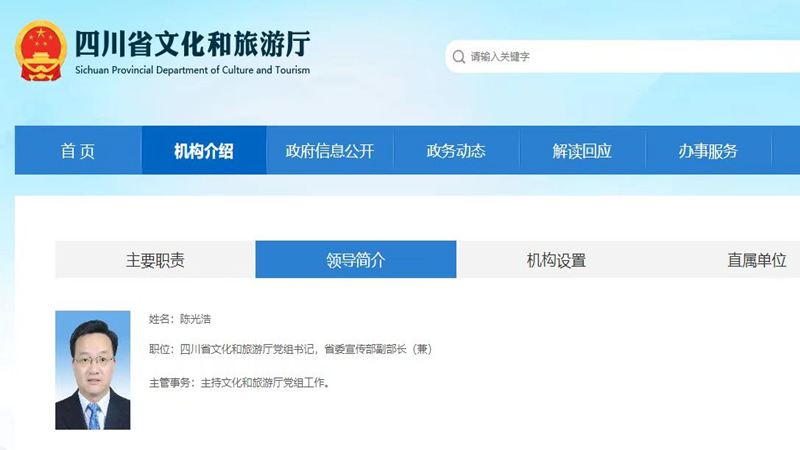Click the 职位 line about 党组书记
This screenshot has height=450, width=800.
[290, 349]
